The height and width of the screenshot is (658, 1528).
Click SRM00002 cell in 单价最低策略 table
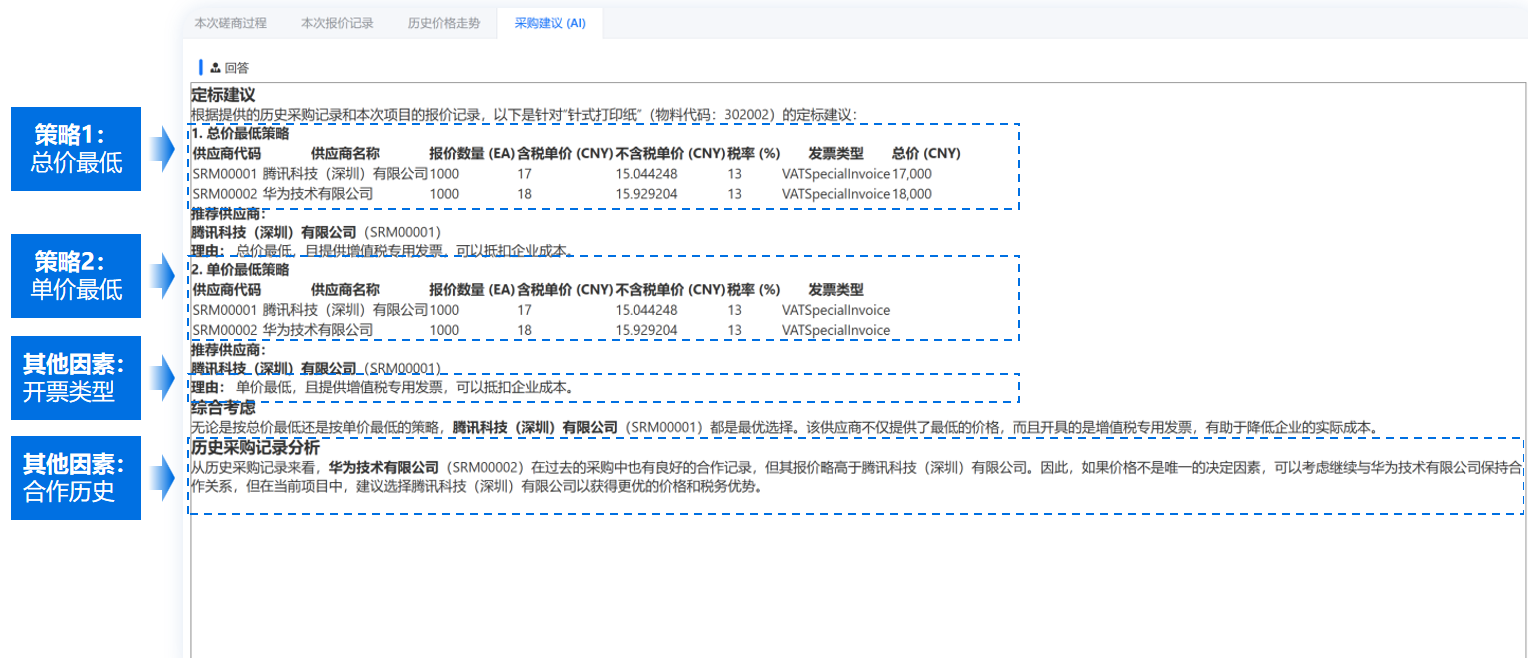(x=225, y=330)
